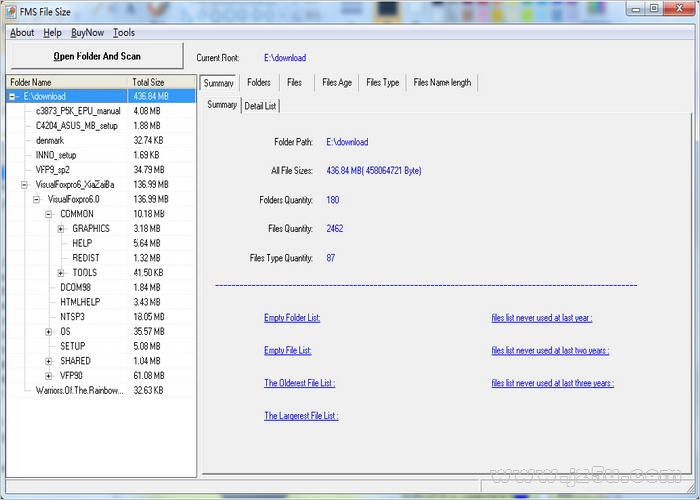
Task: Click the 61.08 MB size of VFP98
Action: [149, 376]
